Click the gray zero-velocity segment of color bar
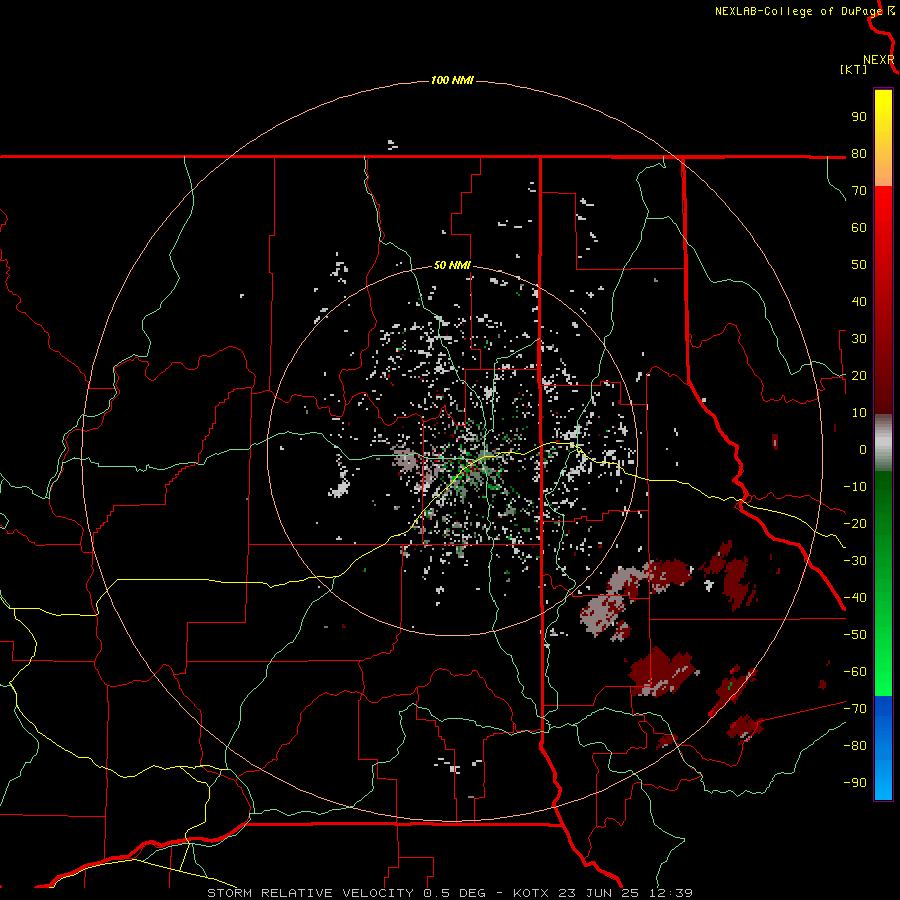The height and width of the screenshot is (900, 900). [x=883, y=443]
